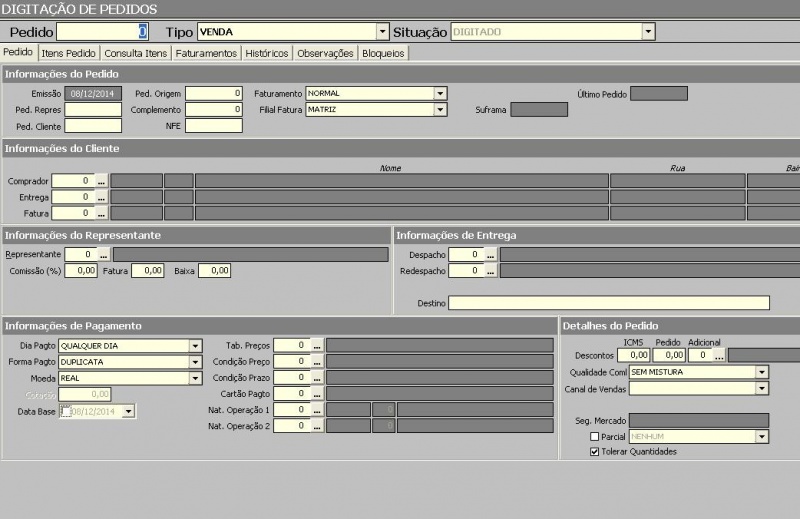This screenshot has width=800, height=519.
Task: Open the Representante lookup ellipsis button
Action: (103, 255)
